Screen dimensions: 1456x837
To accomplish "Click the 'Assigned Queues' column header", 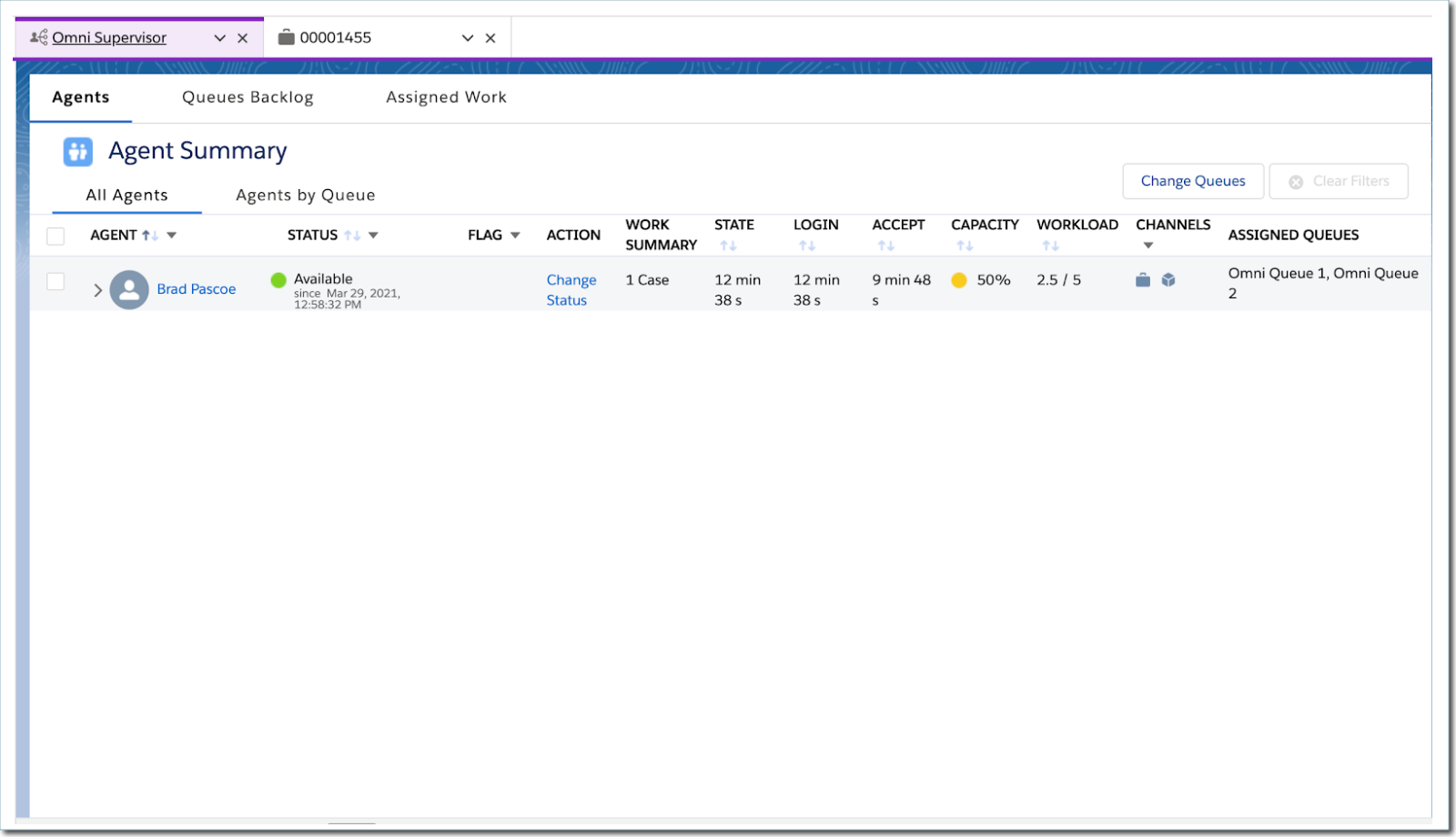I will point(1293,236).
